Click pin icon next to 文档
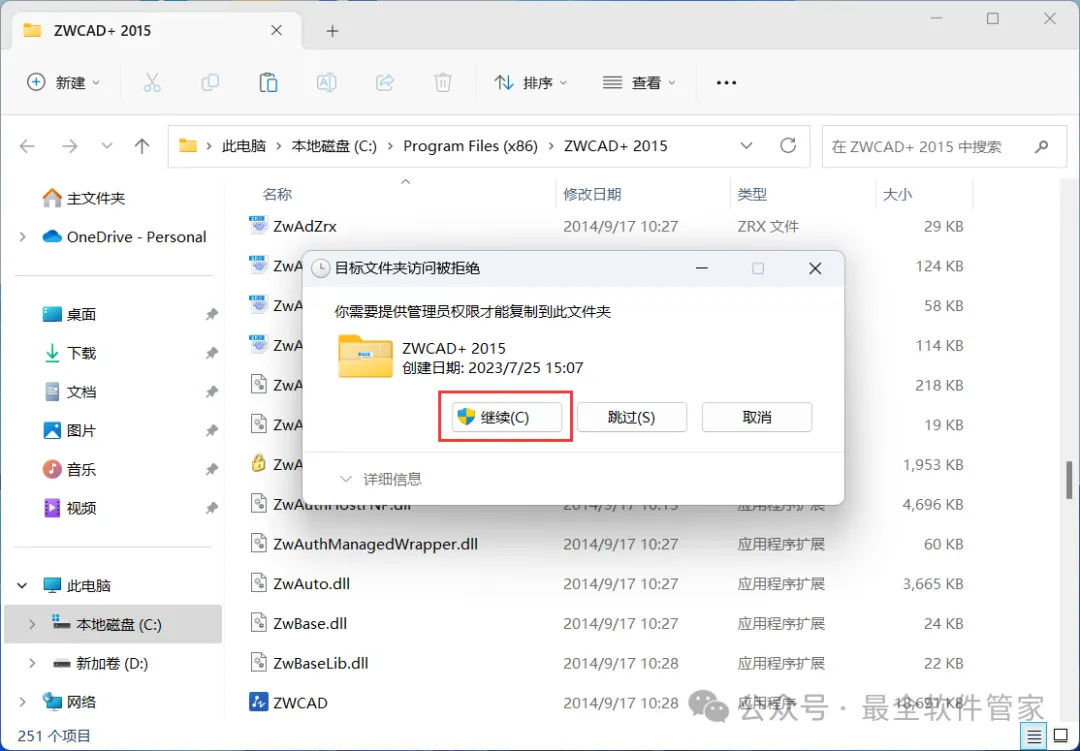 (211, 392)
